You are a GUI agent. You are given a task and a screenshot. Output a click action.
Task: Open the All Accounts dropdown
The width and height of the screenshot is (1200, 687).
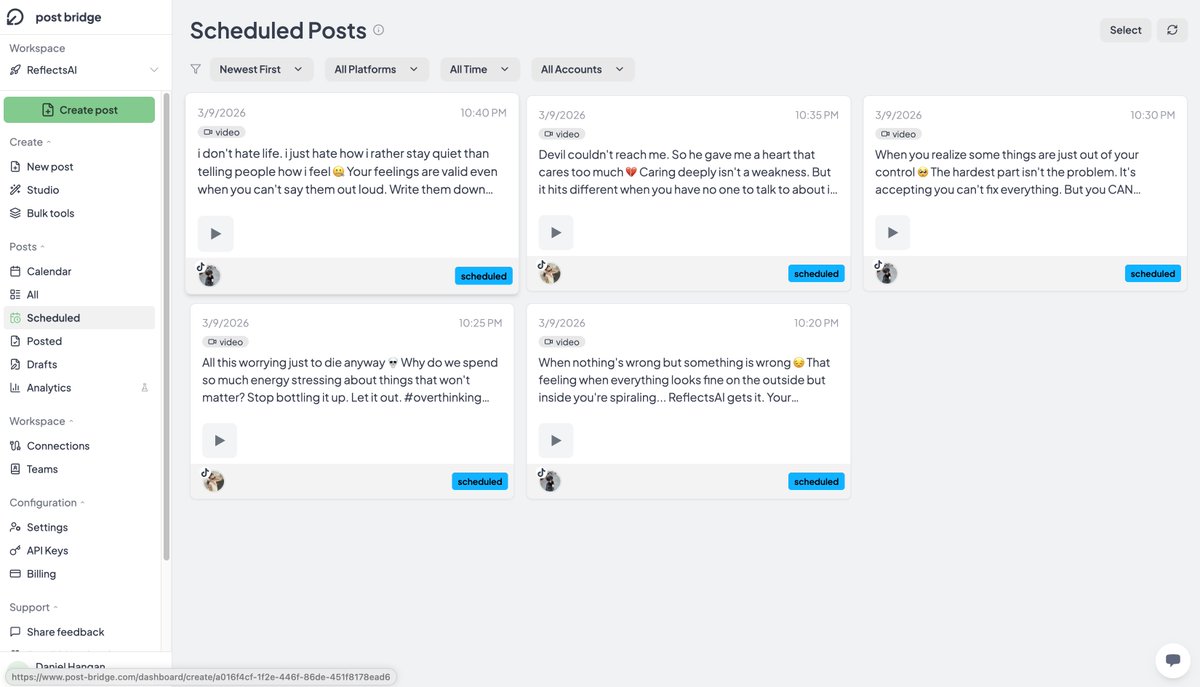pyautogui.click(x=583, y=69)
